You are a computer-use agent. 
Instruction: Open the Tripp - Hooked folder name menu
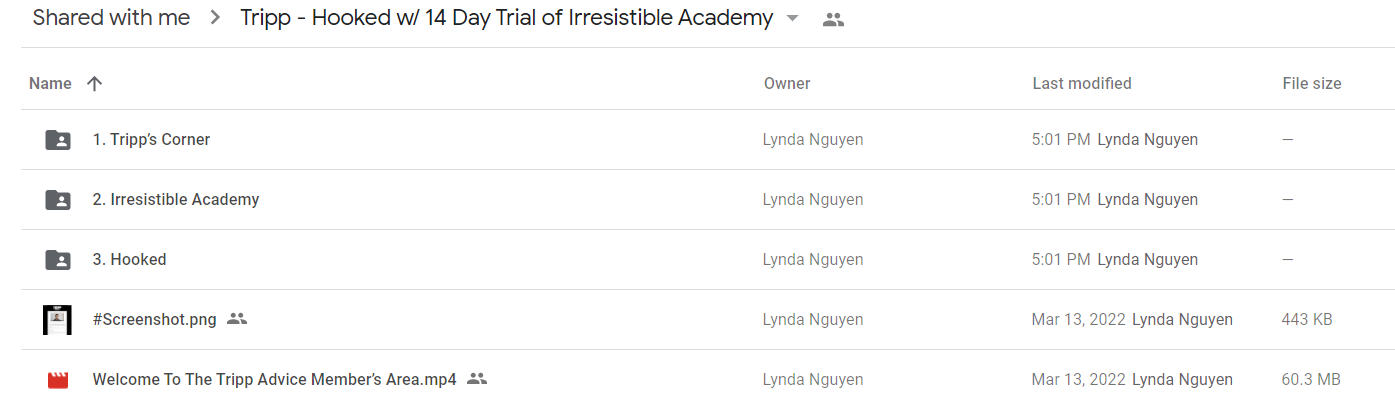point(506,18)
